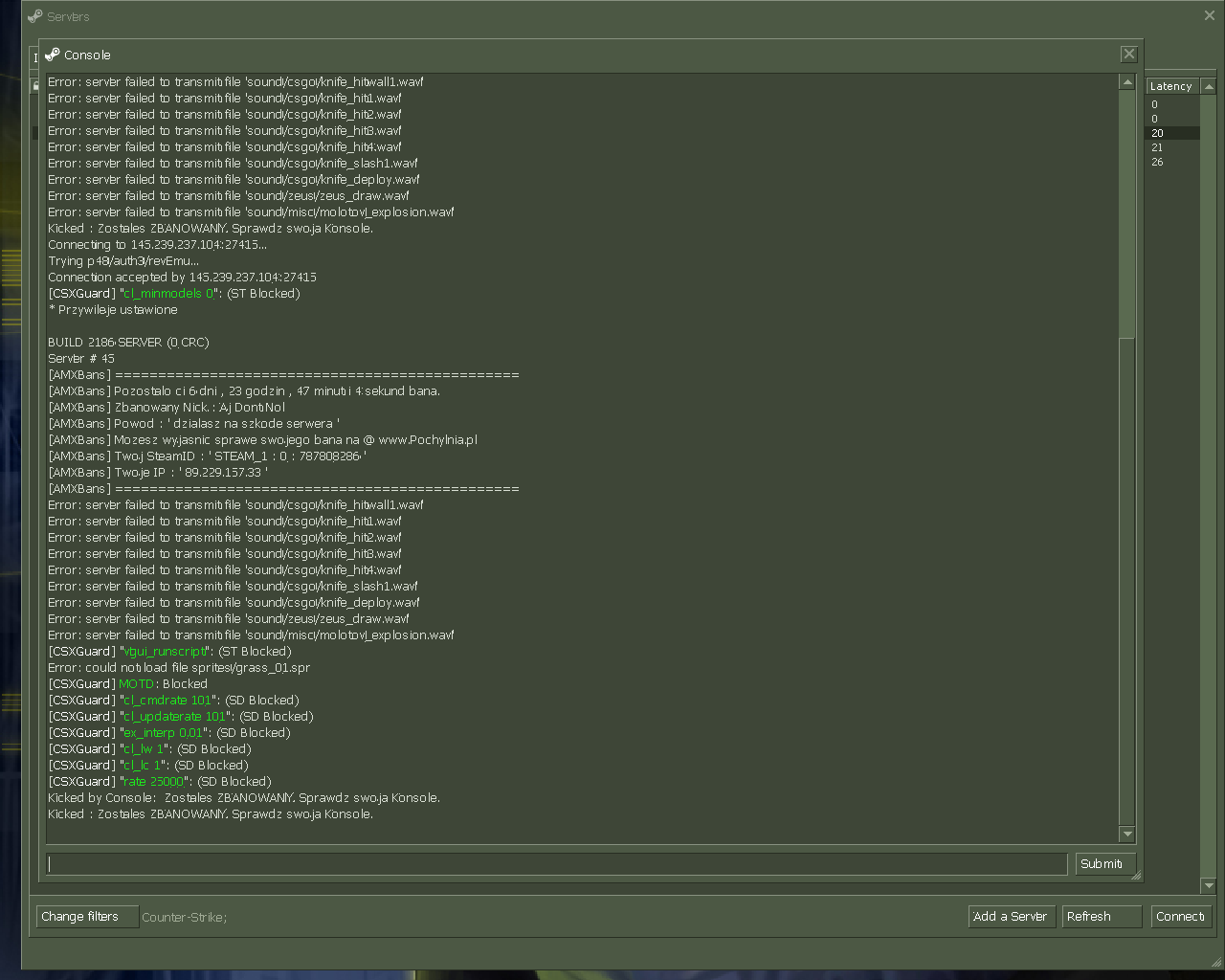Image resolution: width=1225 pixels, height=980 pixels.
Task: Click the Steam icon in Servers title bar
Action: (34, 16)
